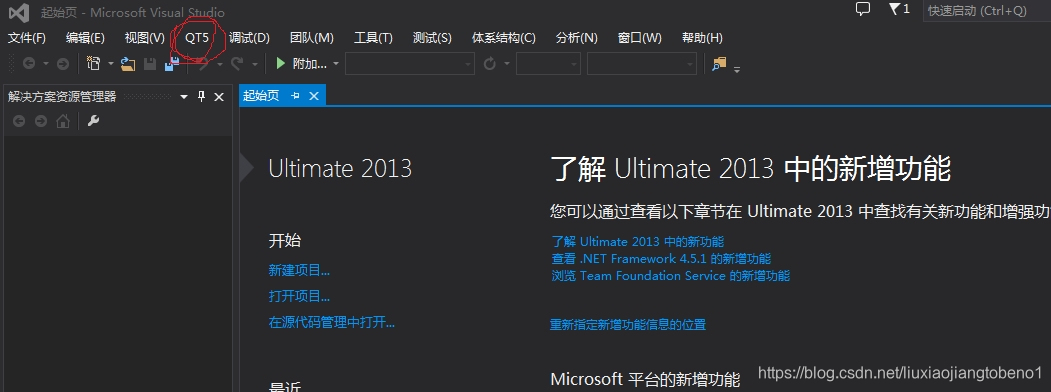Click the green 附加... start button
The image size is (1051, 392).
point(301,64)
